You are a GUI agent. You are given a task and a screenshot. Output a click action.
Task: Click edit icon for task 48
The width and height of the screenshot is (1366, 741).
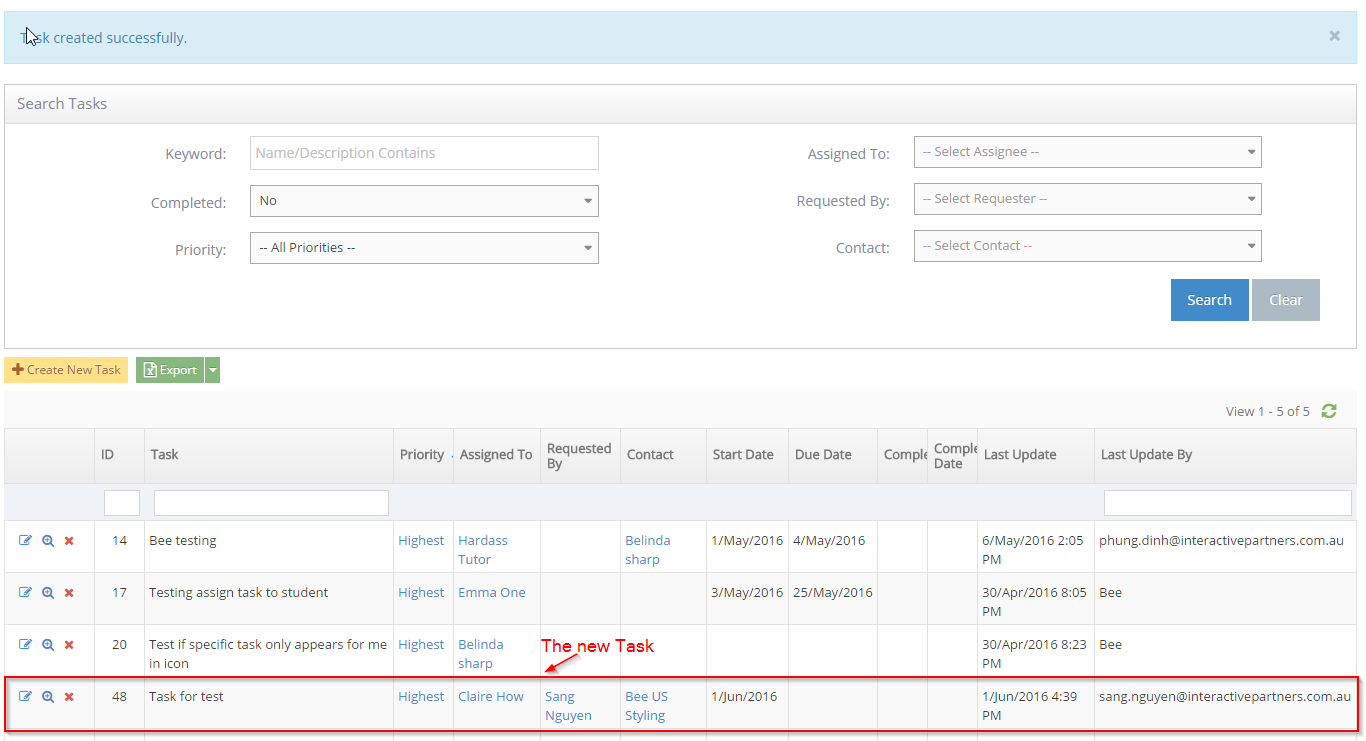pyautogui.click(x=26, y=697)
